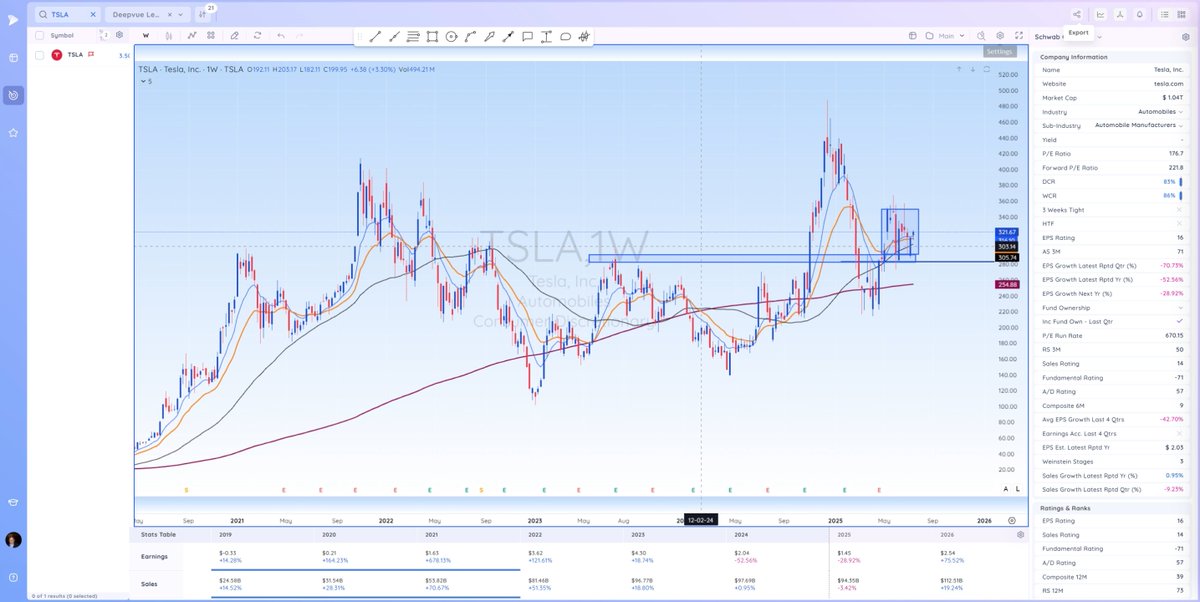Viewport: 1200px width, 602px height.
Task: Select the rectangle drawing tool
Action: click(x=432, y=37)
